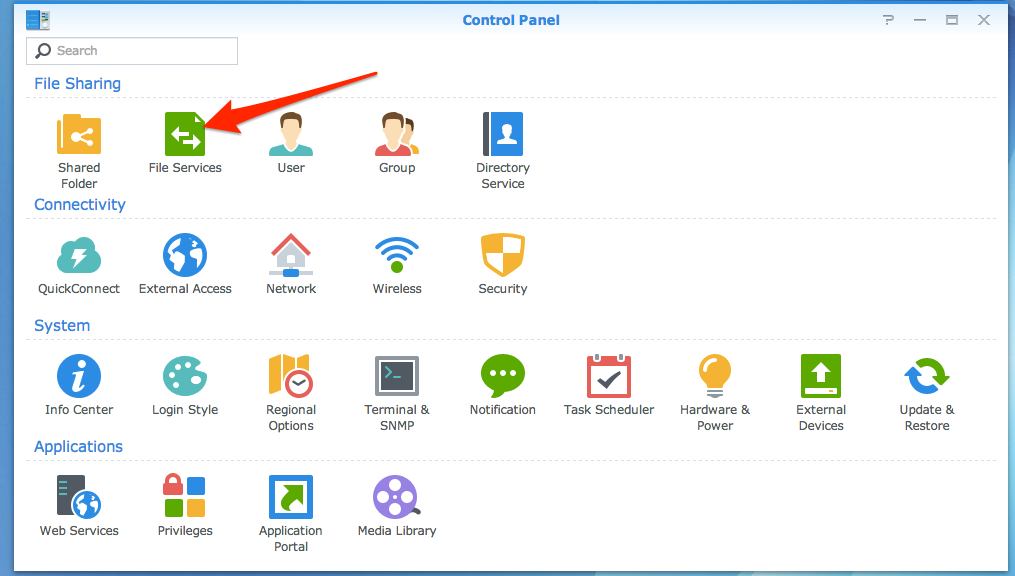Open Login Style customization
This screenshot has height=576, width=1015.
[185, 376]
